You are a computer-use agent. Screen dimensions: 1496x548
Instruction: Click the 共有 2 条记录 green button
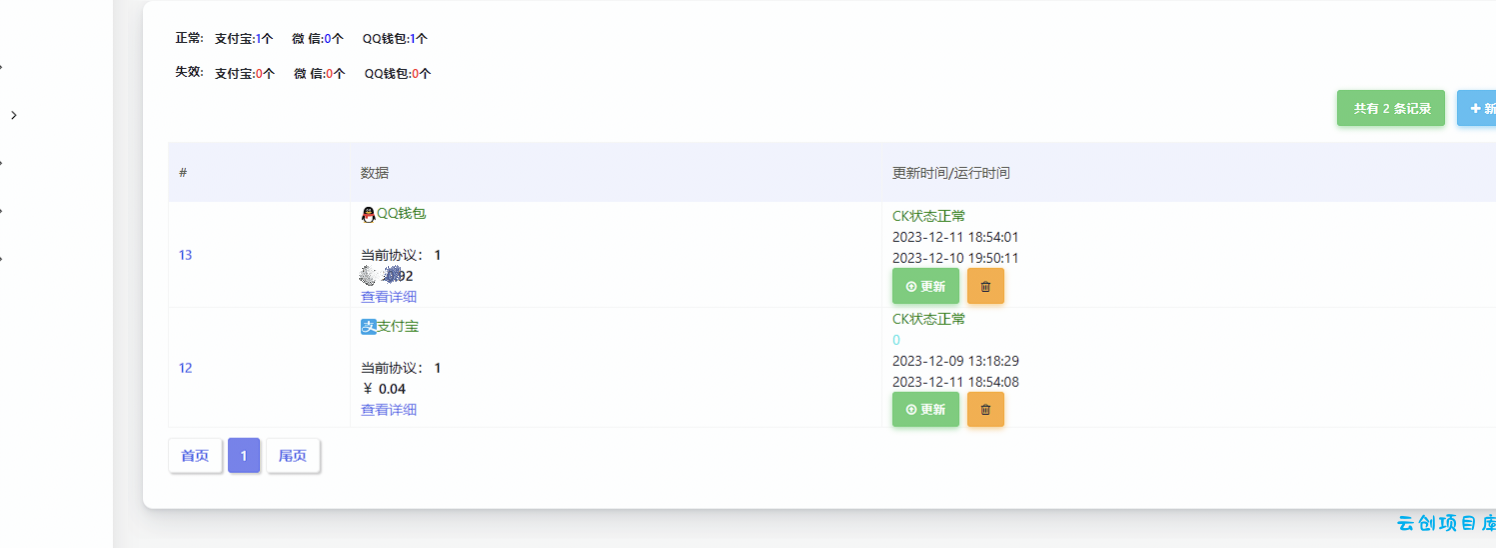[x=1391, y=108]
